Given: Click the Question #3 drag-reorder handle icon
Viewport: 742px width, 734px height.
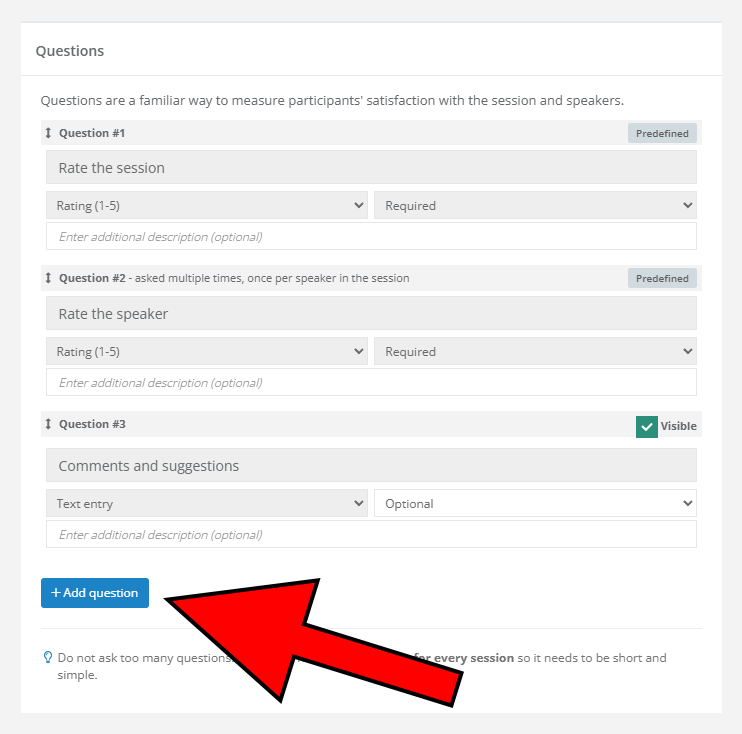Looking at the screenshot, I should pyautogui.click(x=48, y=424).
